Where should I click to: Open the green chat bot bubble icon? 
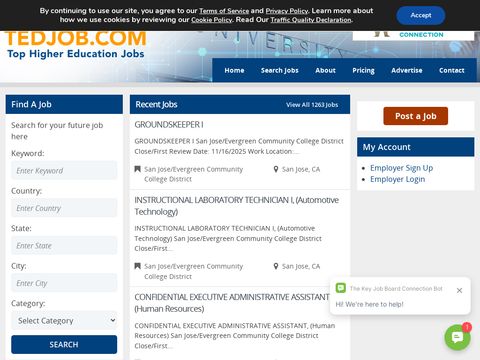coord(457,337)
